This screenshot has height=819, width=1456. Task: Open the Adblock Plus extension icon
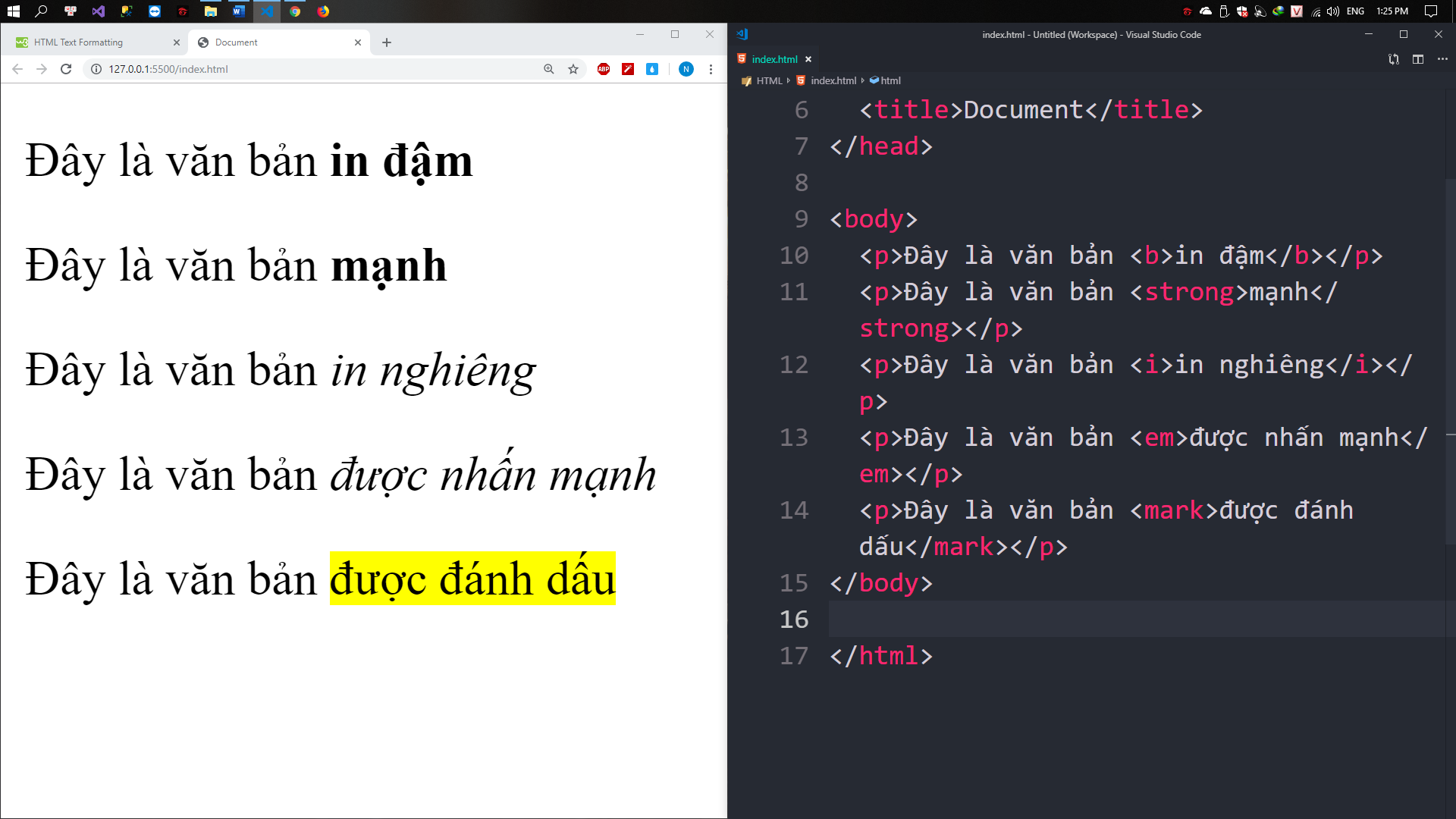pyautogui.click(x=604, y=69)
